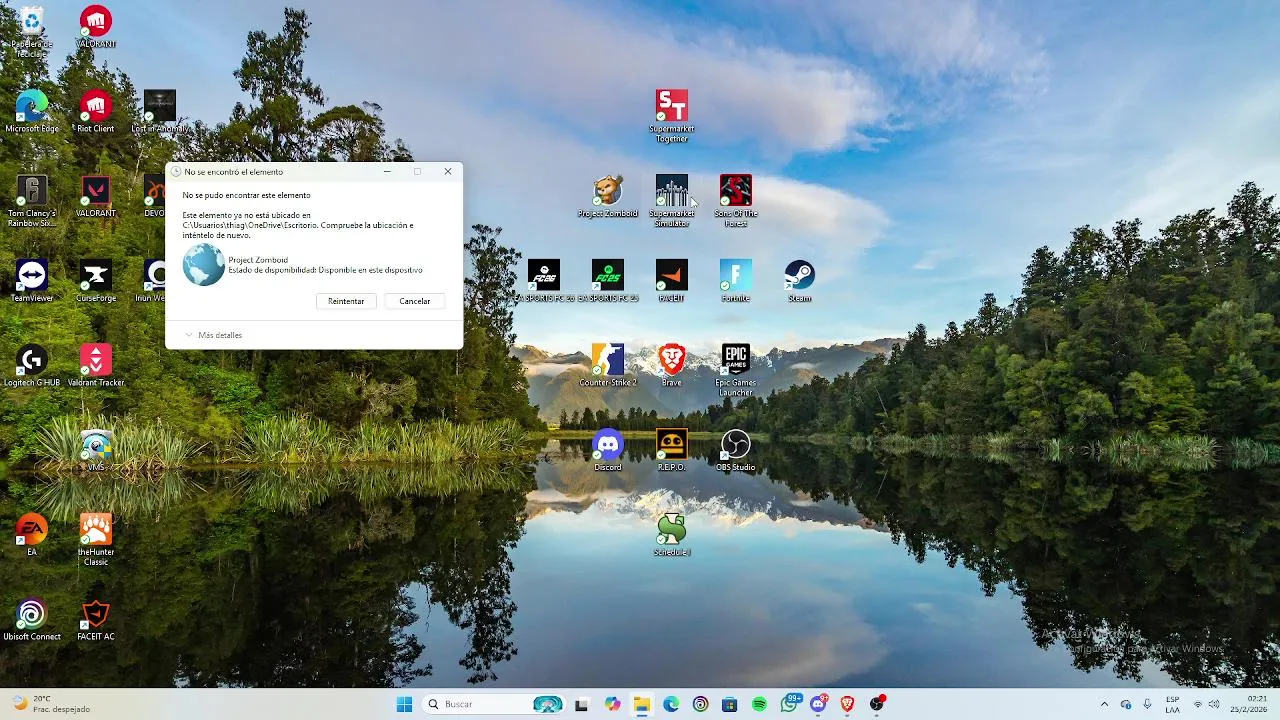This screenshot has width=1280, height=720.
Task: Select Tom Clancy's Rainbow Six desktop icon
Action: pos(32,201)
